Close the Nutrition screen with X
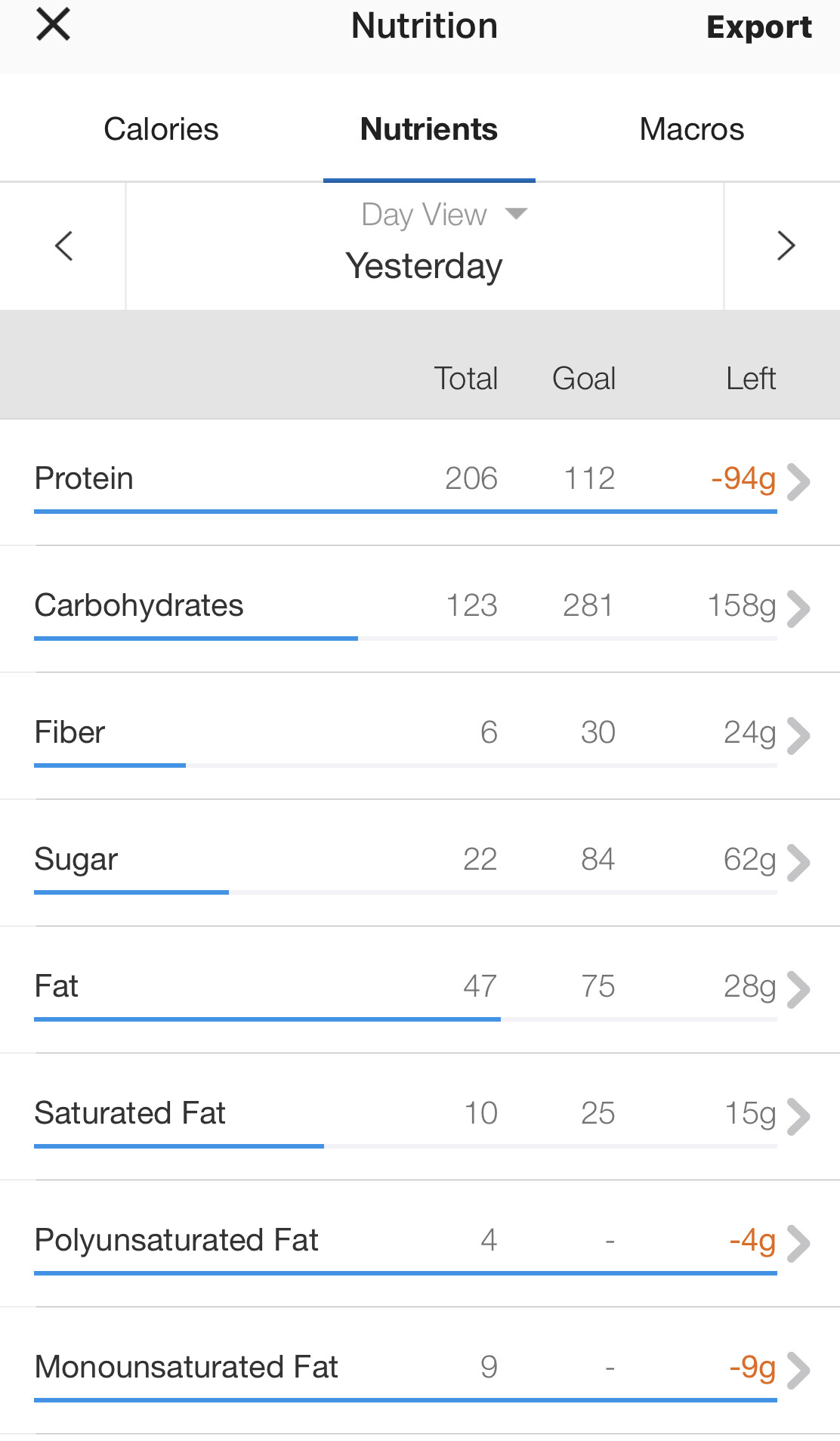Image resolution: width=840 pixels, height=1441 pixels. [x=53, y=25]
